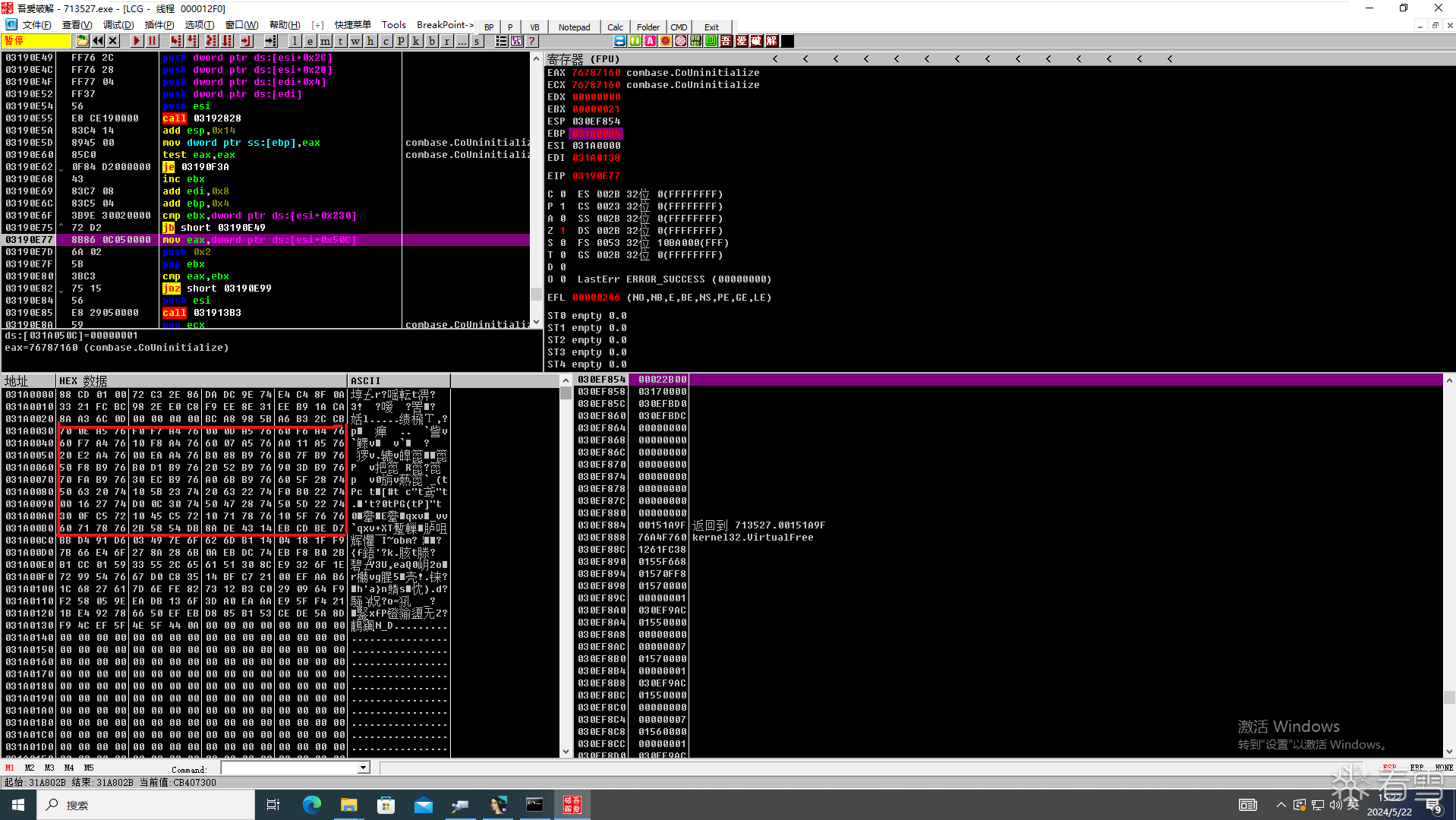The width and height of the screenshot is (1456, 820).
Task: Switch to the M2 memory dump tab
Action: pyautogui.click(x=30, y=768)
